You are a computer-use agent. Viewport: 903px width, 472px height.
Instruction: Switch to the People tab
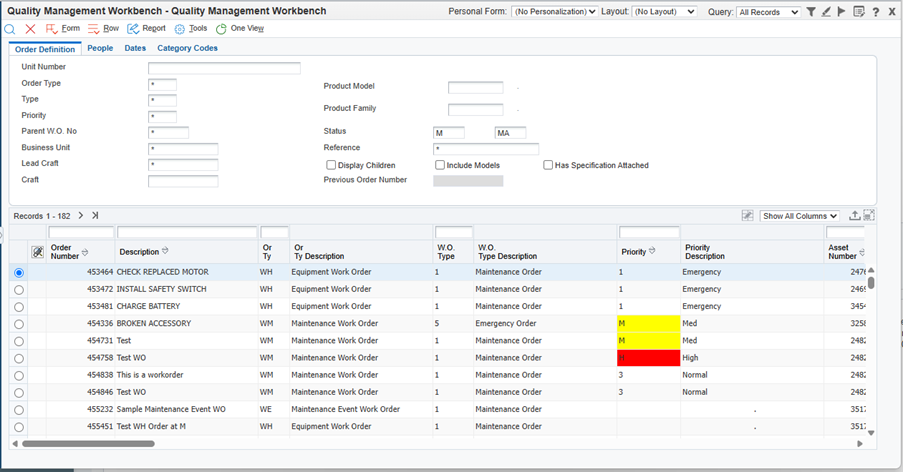coord(100,48)
